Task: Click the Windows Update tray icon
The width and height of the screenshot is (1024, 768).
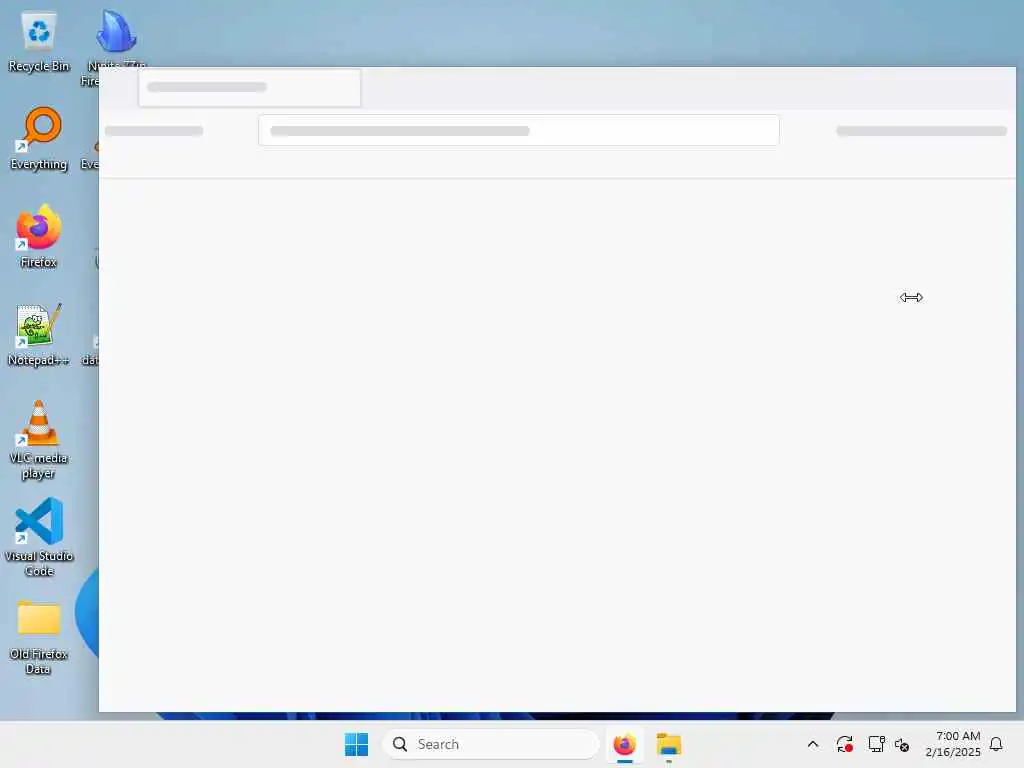Action: click(844, 744)
